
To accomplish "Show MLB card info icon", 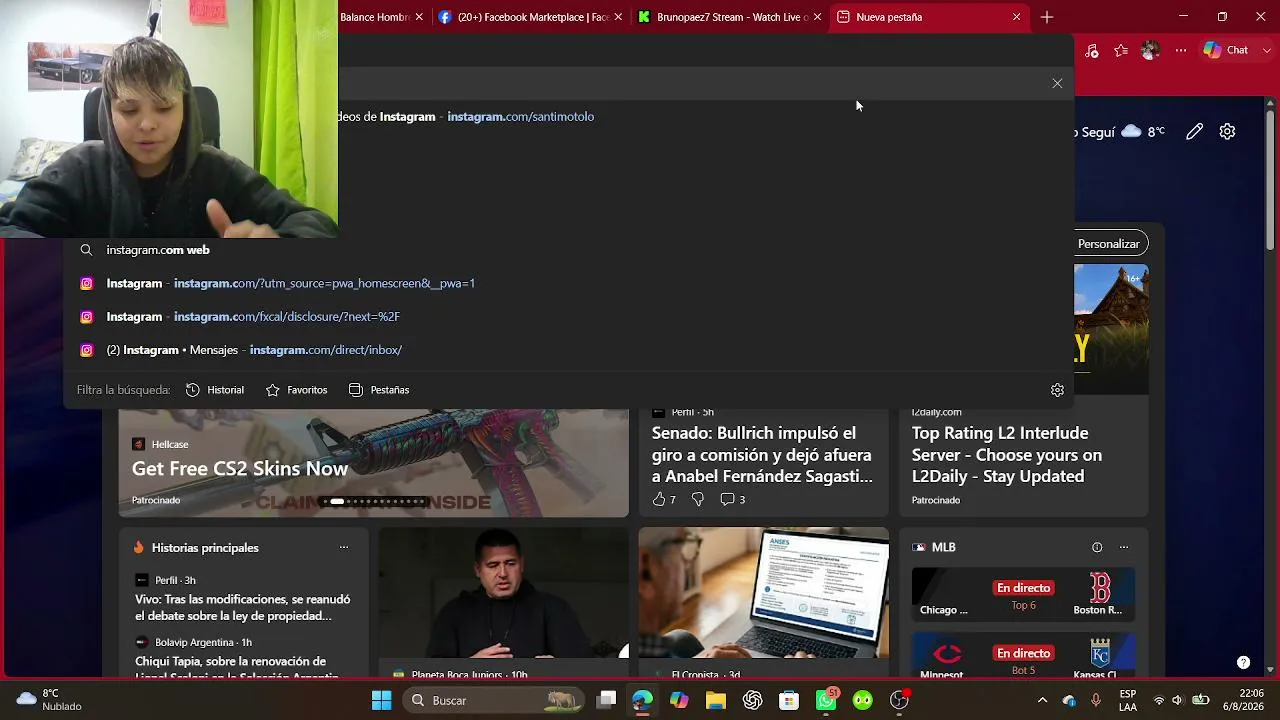I will pyautogui.click(x=1097, y=547).
